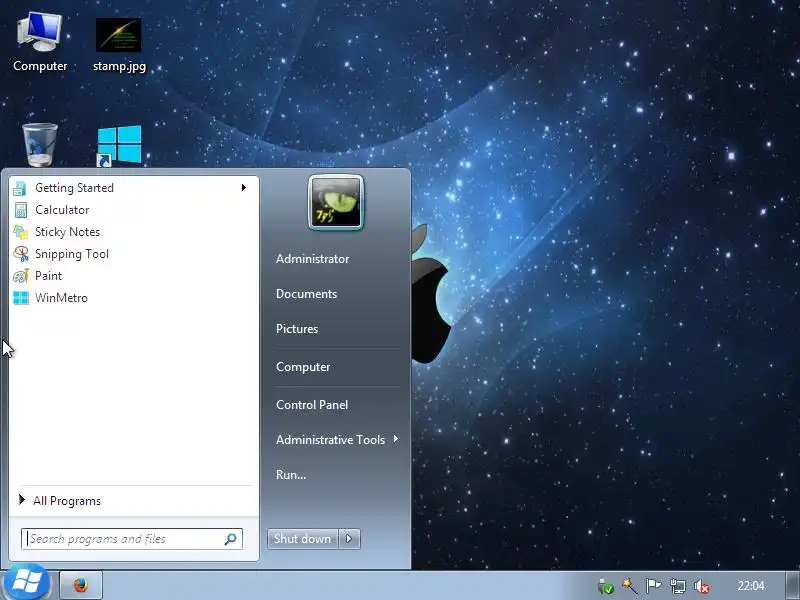Open the Computer desktop icon

pyautogui.click(x=40, y=42)
